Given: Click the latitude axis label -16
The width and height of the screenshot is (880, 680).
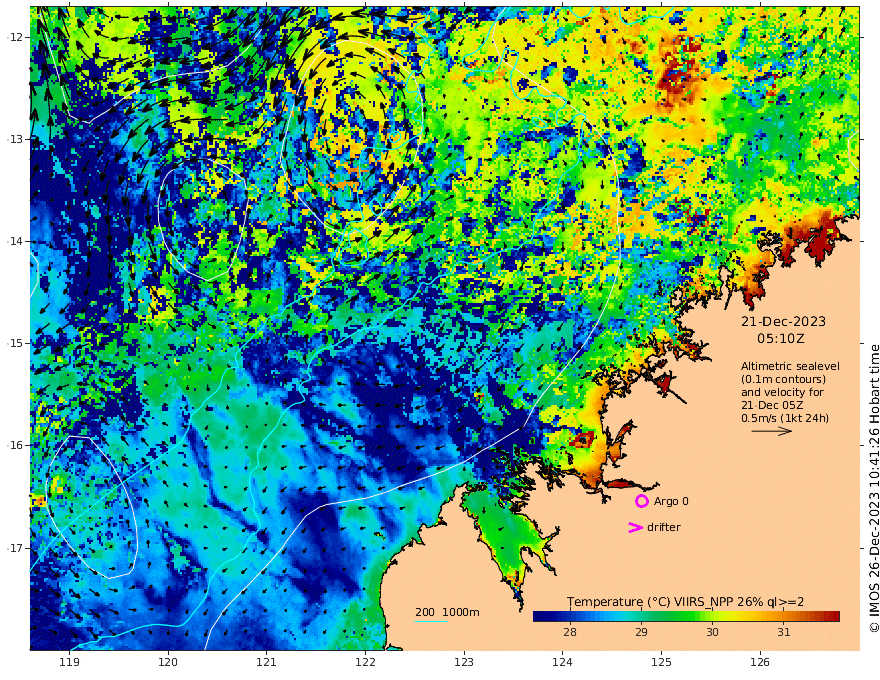Looking at the screenshot, I should click(x=15, y=445).
